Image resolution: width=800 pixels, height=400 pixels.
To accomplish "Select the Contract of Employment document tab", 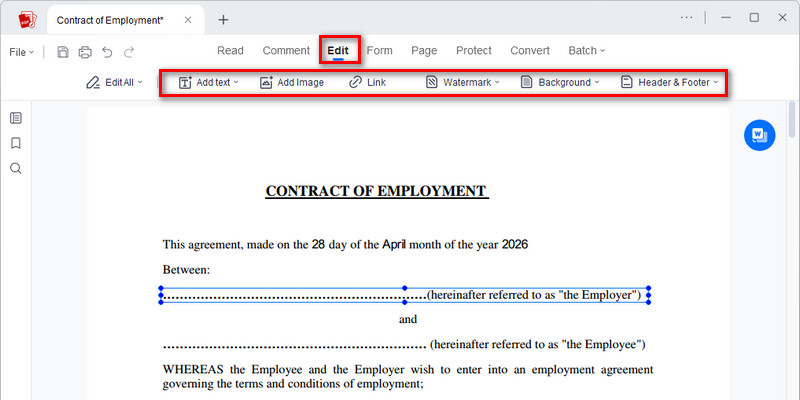I will click(126, 20).
